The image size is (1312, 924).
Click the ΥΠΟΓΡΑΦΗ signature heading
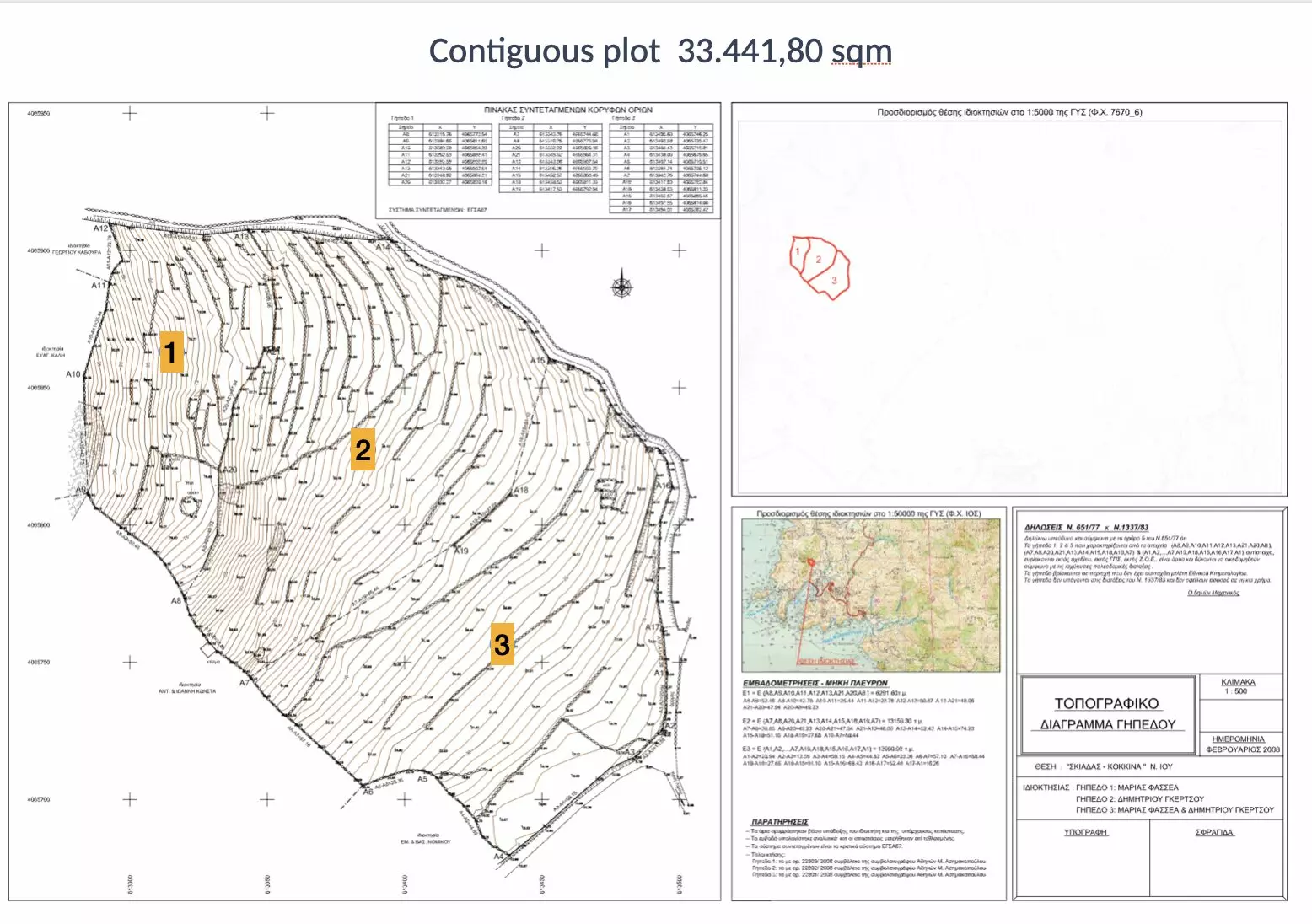tap(1084, 832)
